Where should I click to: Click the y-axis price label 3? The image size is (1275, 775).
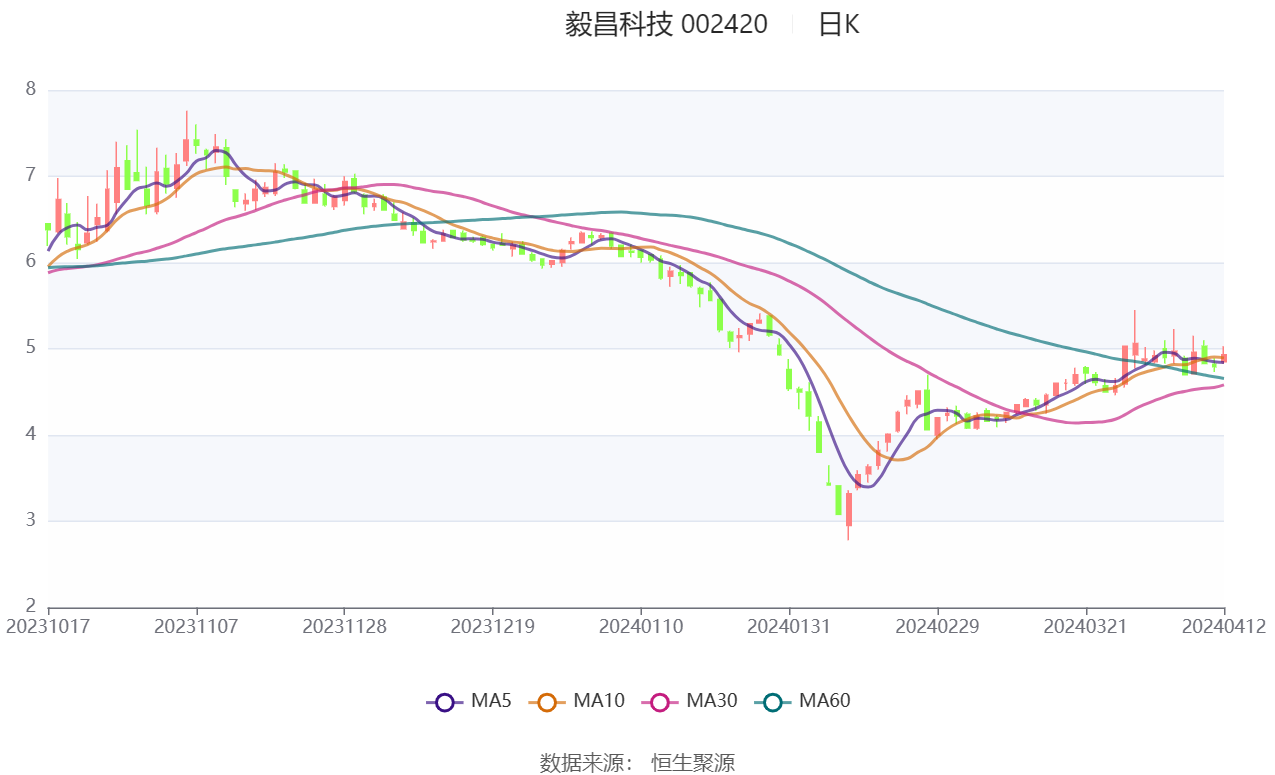31,521
